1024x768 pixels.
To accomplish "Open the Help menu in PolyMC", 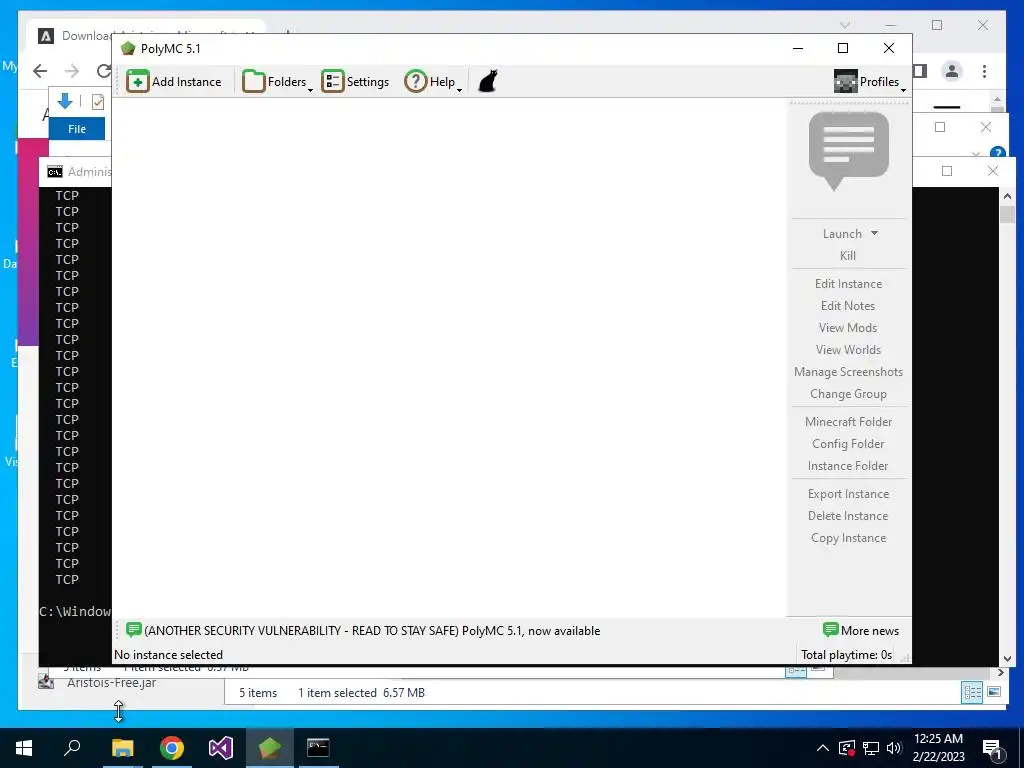I will point(433,82).
